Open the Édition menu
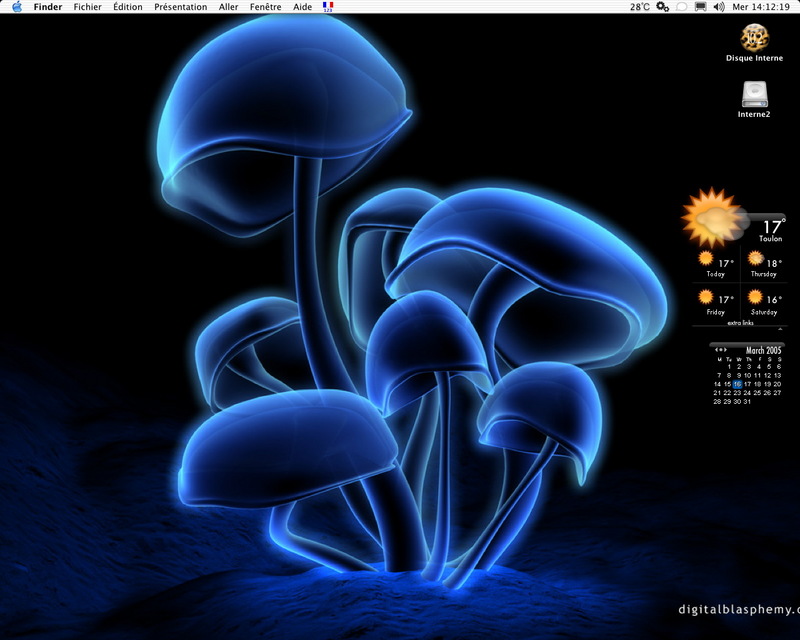Screen dimensions: 800x640 pyautogui.click(x=128, y=7)
